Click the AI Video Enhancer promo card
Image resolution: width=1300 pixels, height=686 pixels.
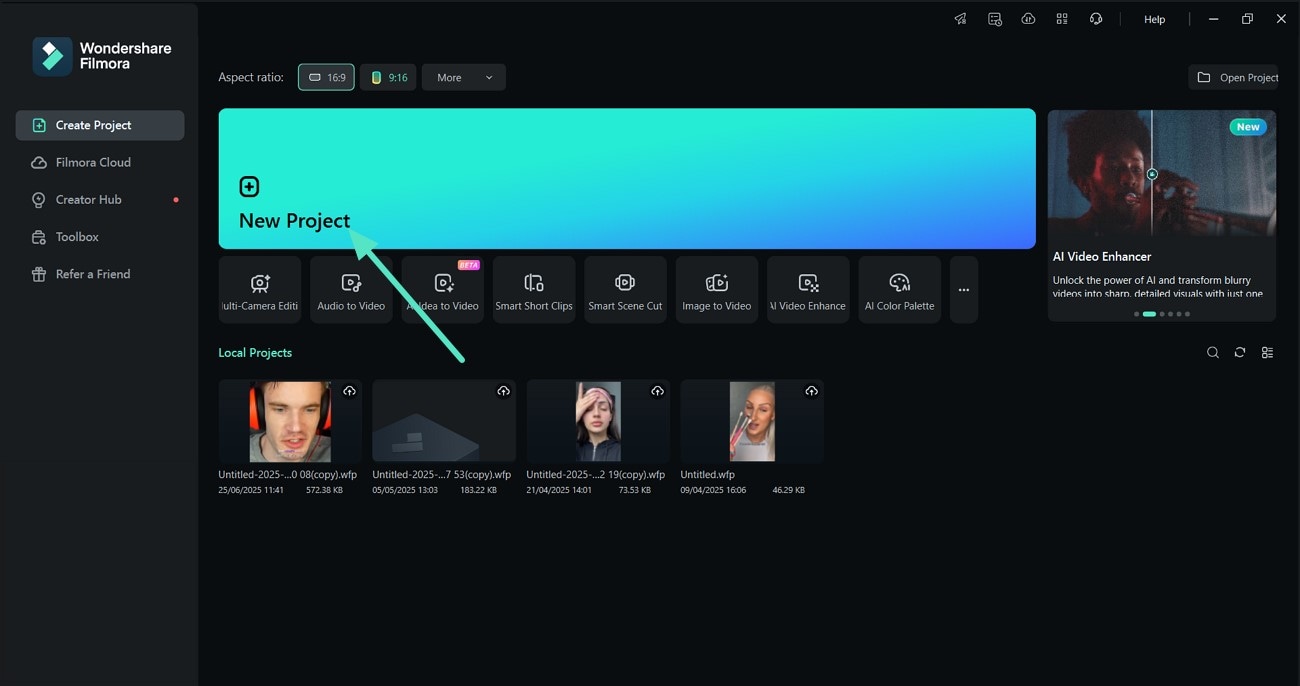1162,215
